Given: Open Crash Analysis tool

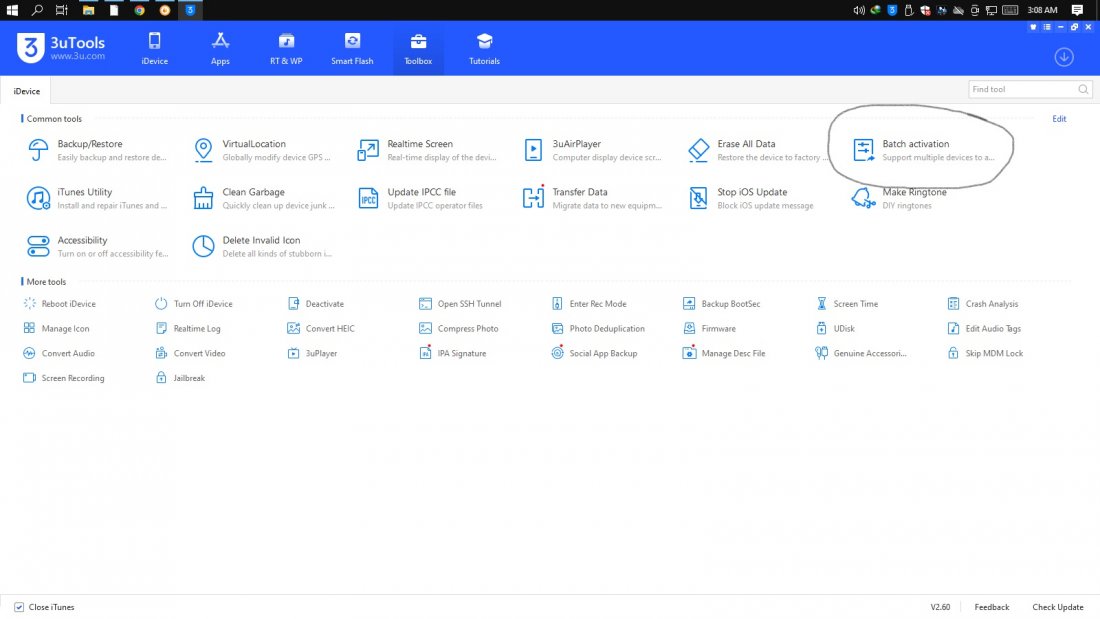Looking at the screenshot, I should (983, 304).
